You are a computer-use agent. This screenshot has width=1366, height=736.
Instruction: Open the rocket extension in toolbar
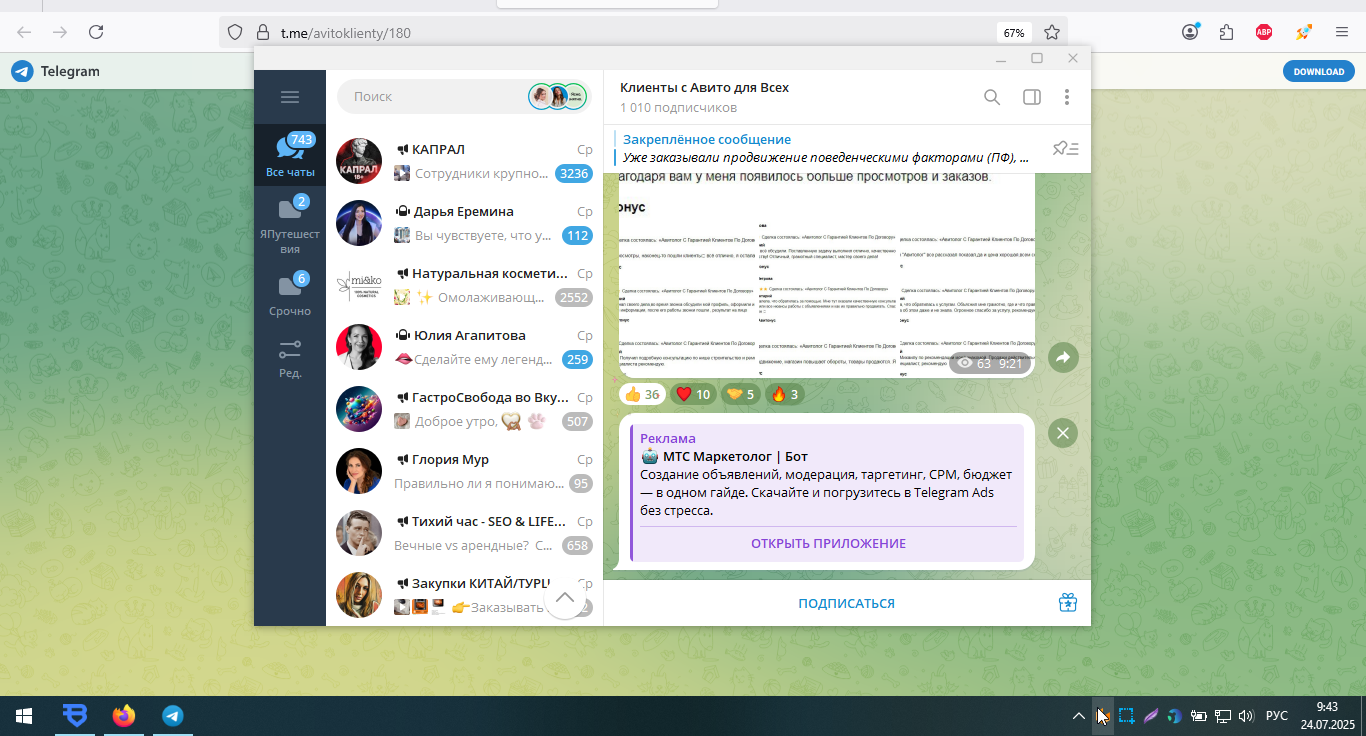1303,32
